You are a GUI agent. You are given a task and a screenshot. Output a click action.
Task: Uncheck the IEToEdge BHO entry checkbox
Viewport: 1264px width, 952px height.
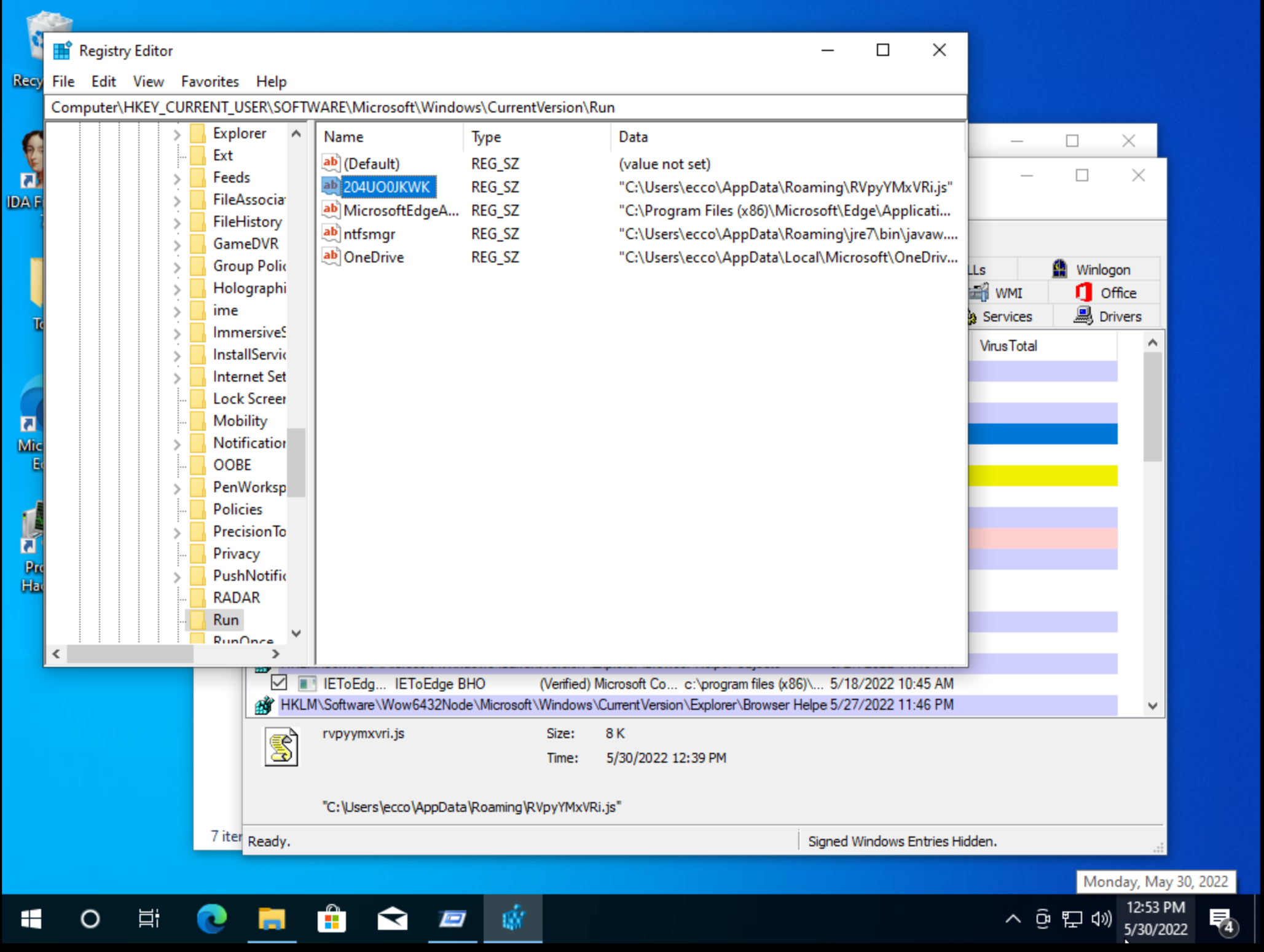(279, 682)
